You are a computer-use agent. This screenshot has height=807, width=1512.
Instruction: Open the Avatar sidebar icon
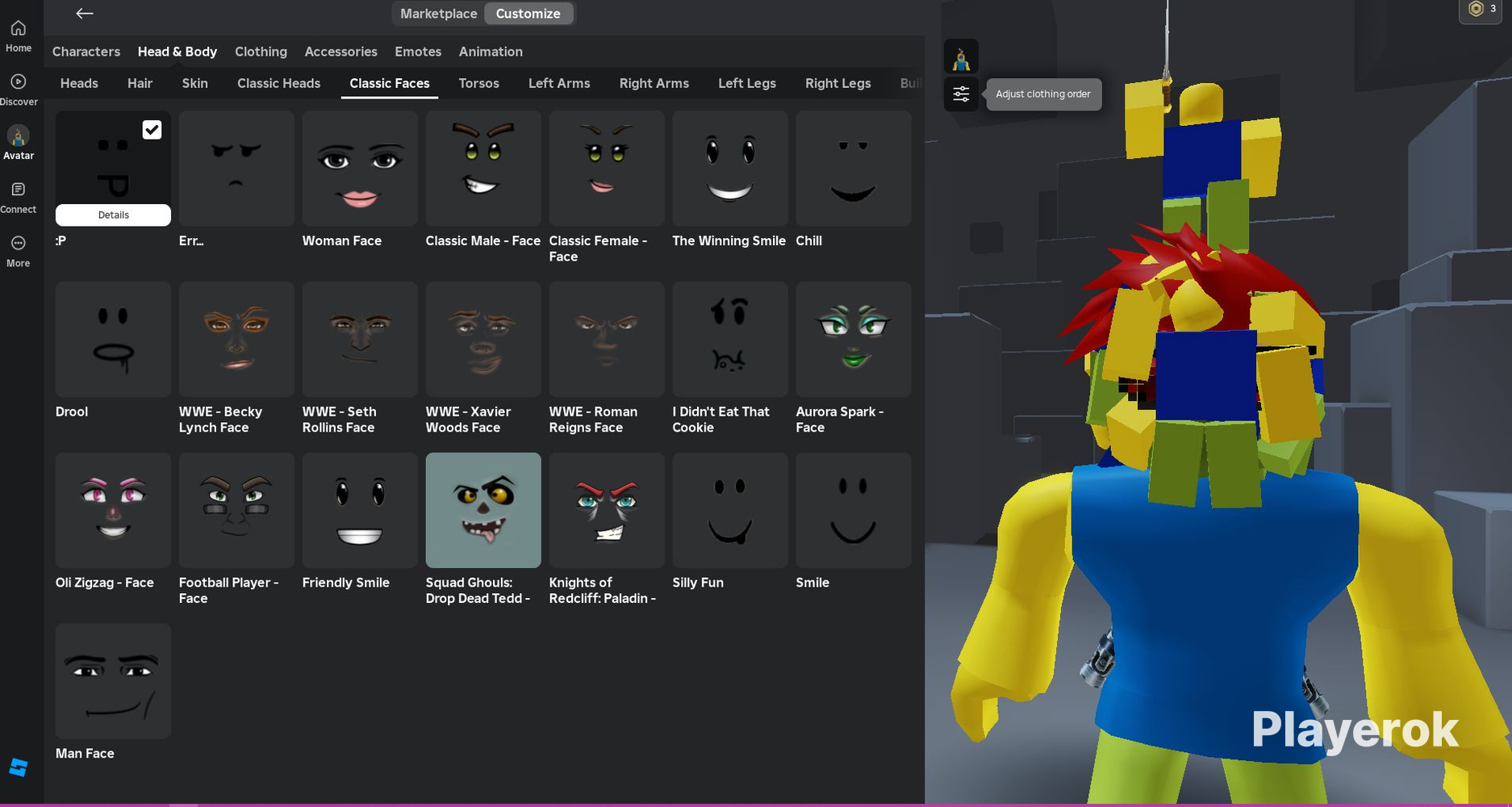(18, 136)
